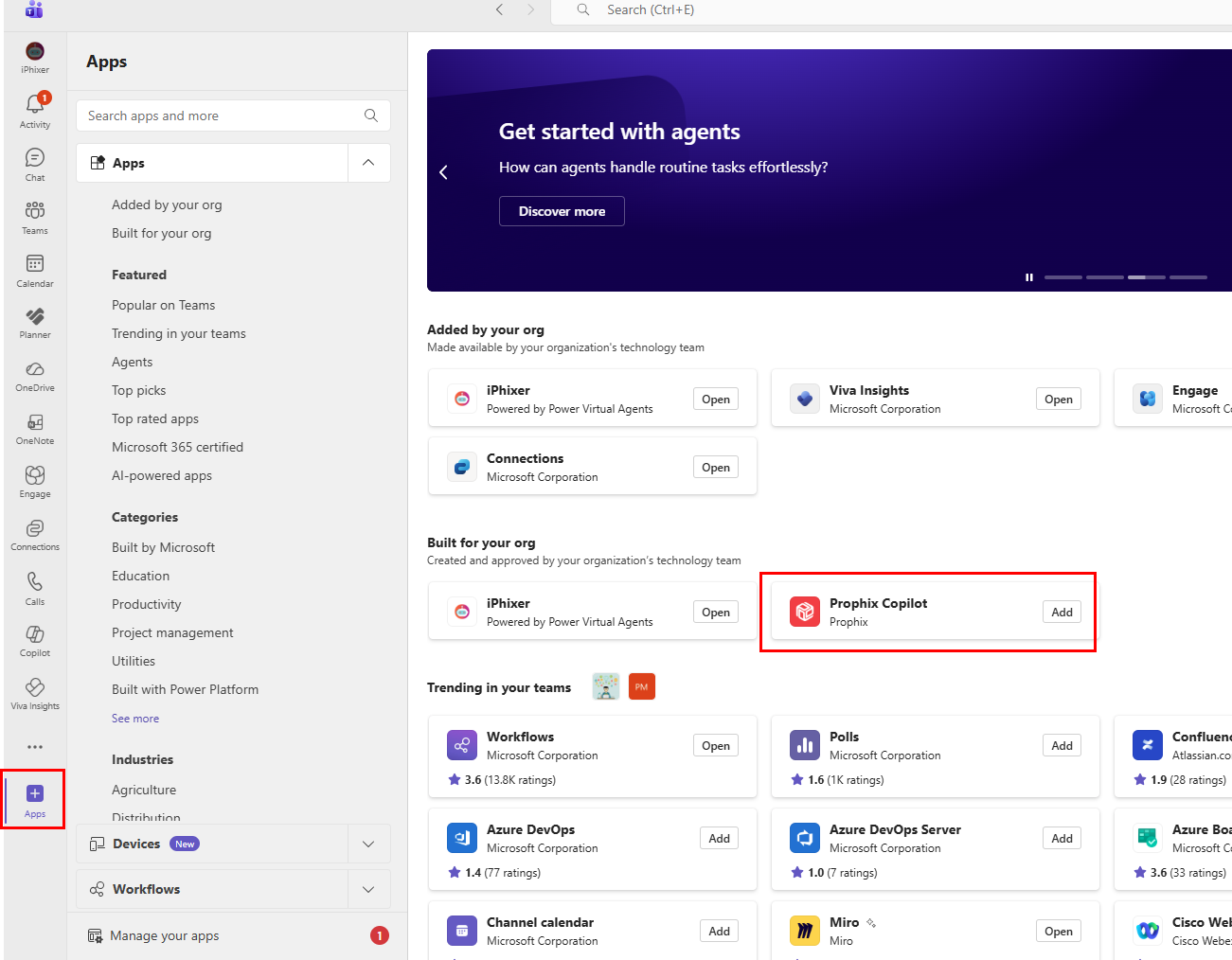Show more apps via ellipsis icon

point(35,747)
